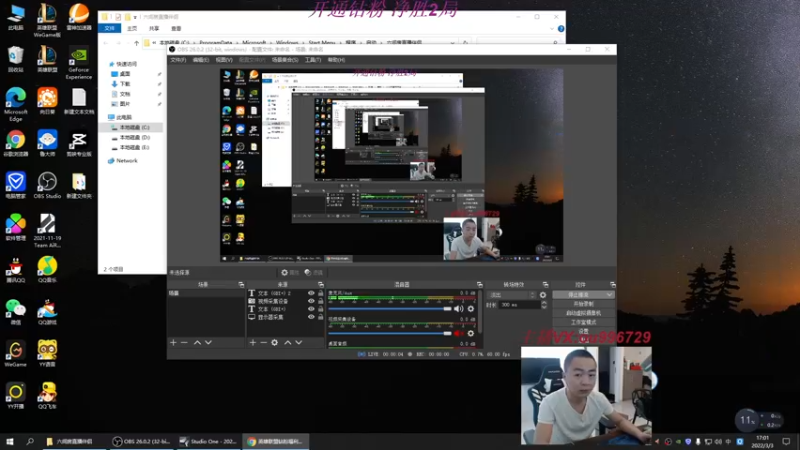The height and width of the screenshot is (450, 800).
Task: Undock the Sources panel with its float icon
Action: [321, 284]
